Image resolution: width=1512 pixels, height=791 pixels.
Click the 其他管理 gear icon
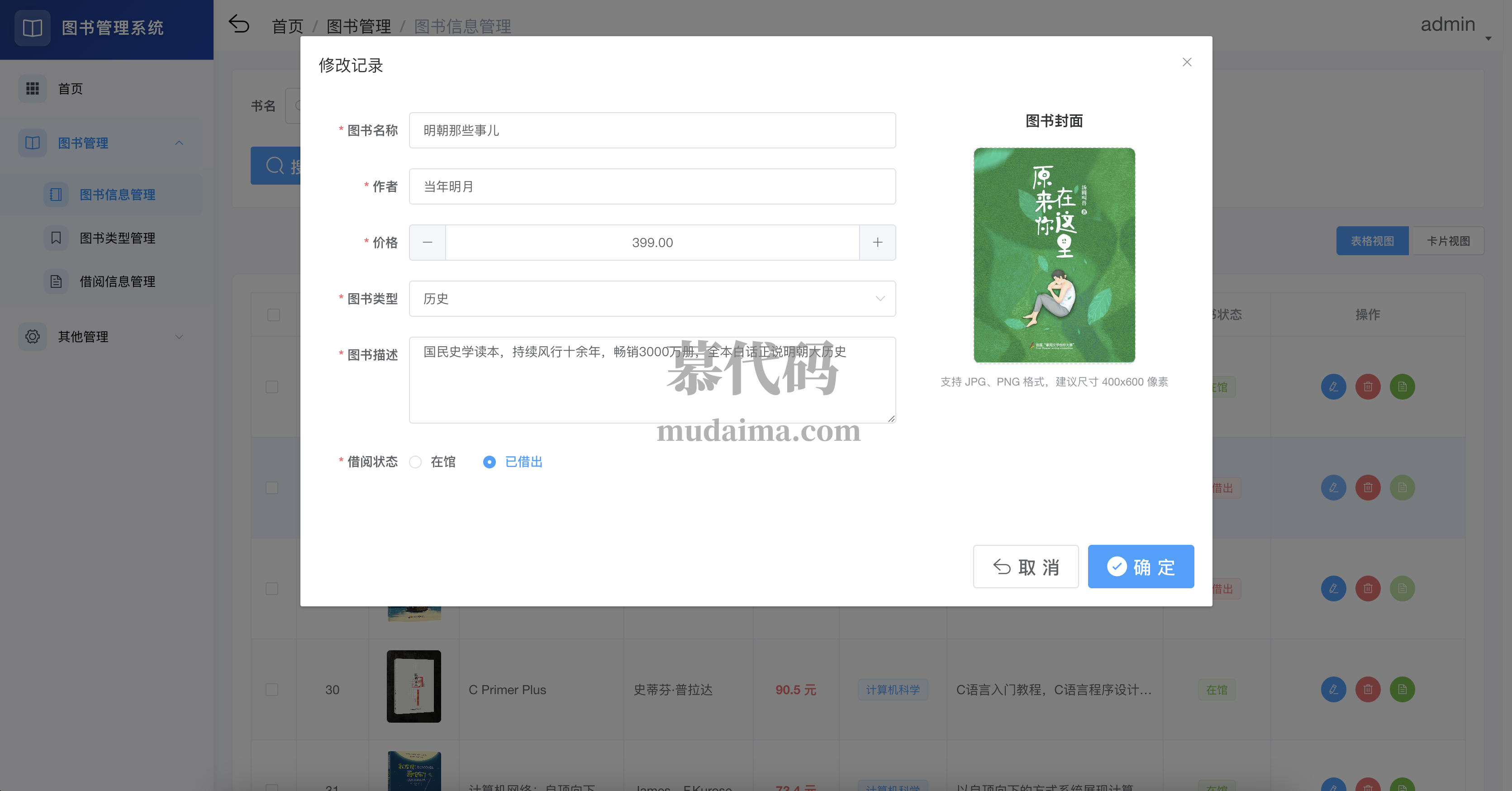tap(32, 337)
